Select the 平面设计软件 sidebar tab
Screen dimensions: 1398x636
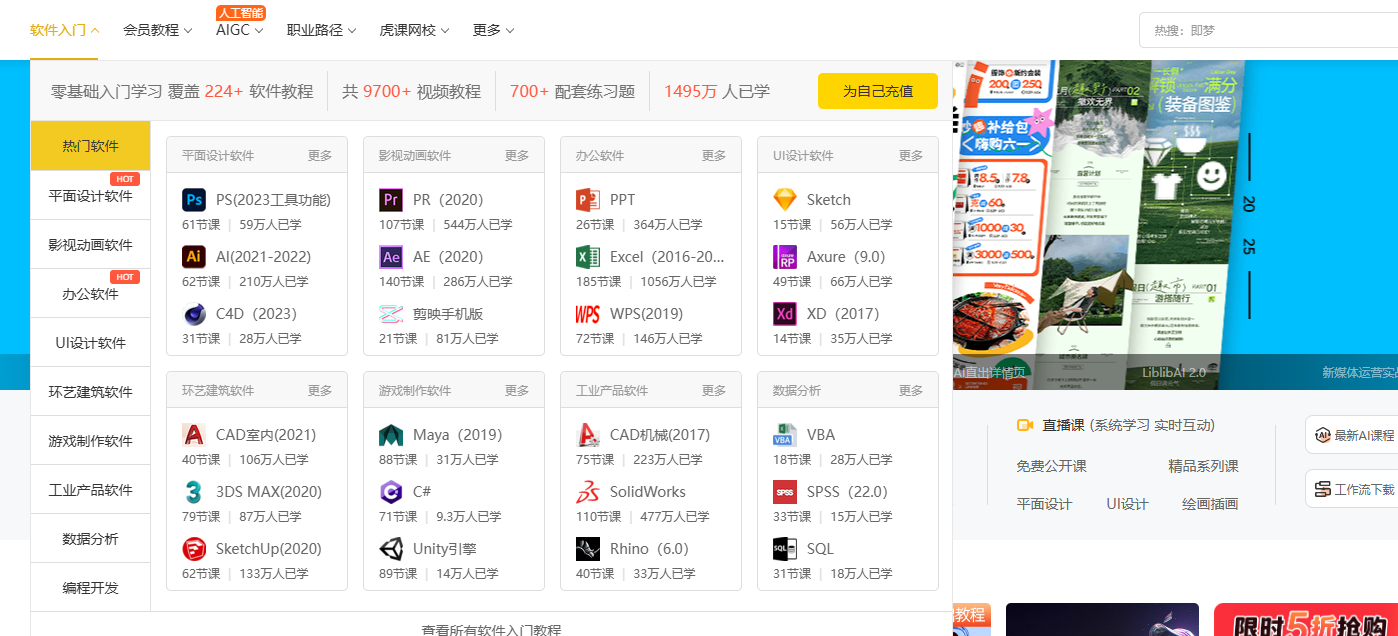91,196
